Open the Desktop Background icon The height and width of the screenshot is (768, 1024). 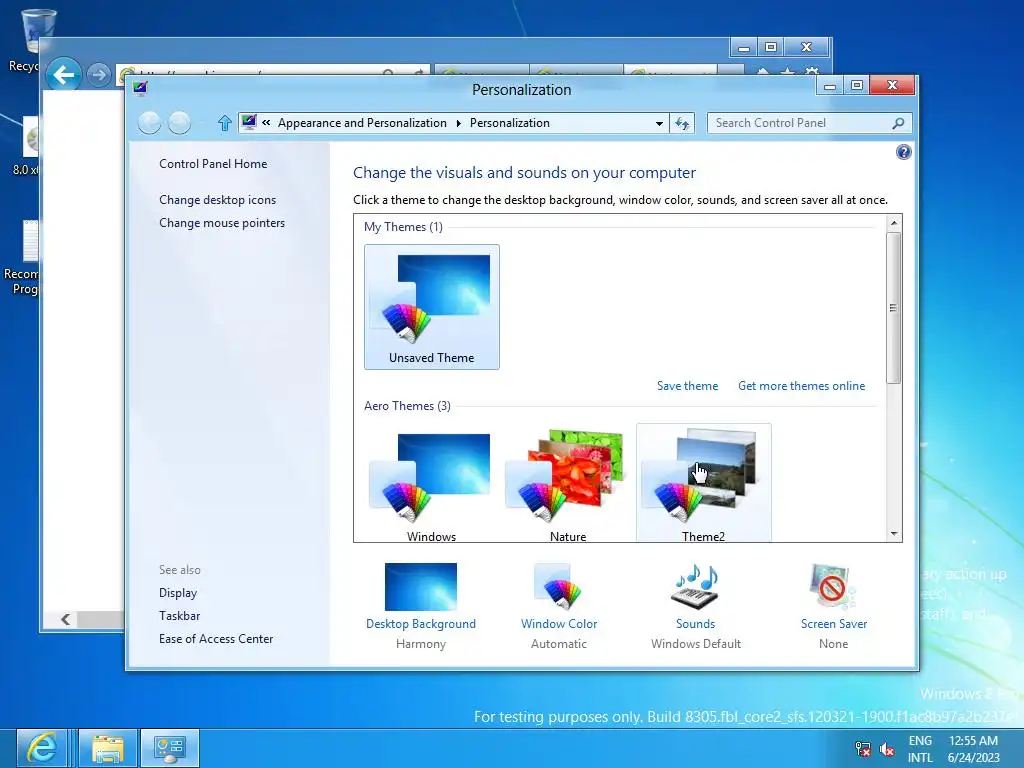pyautogui.click(x=421, y=586)
